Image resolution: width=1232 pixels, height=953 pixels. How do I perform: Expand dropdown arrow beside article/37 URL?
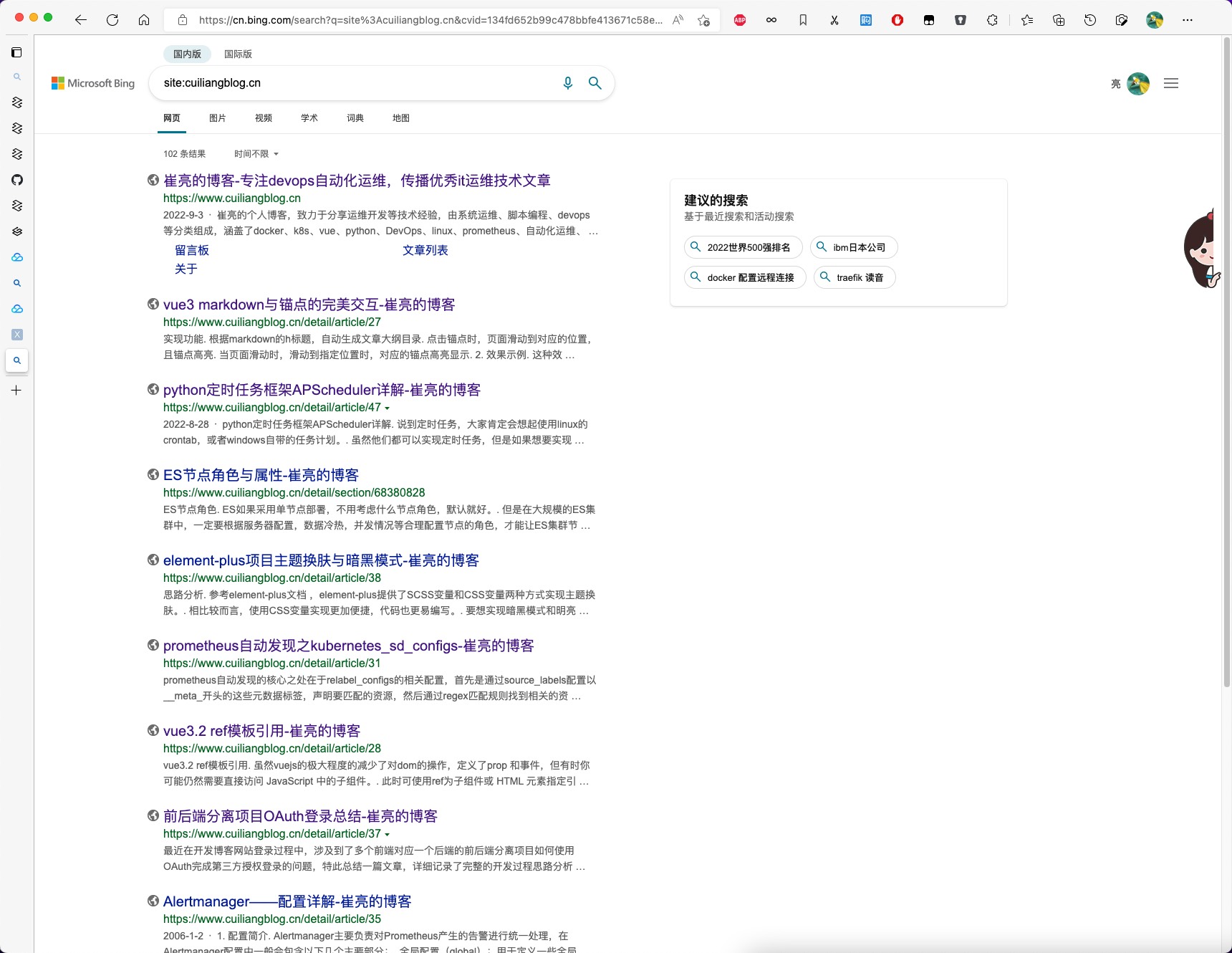coord(388,835)
